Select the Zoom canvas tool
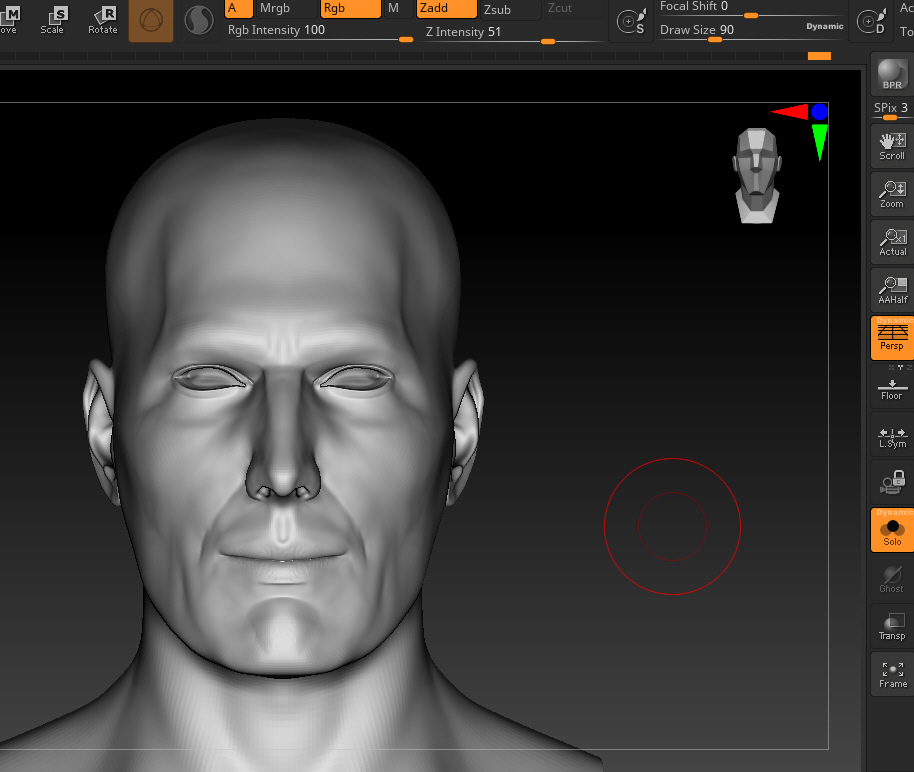 click(x=892, y=194)
